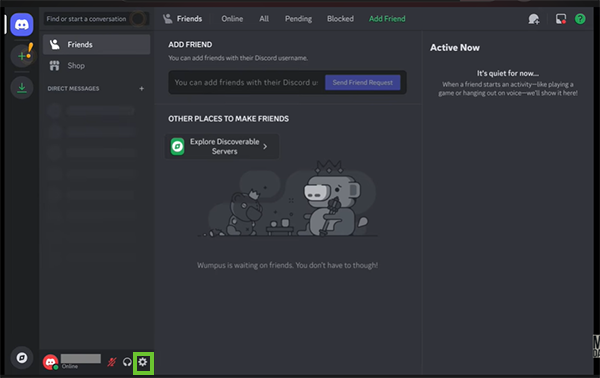The width and height of the screenshot is (600, 378).
Task: Open User Settings gear icon
Action: [143, 362]
